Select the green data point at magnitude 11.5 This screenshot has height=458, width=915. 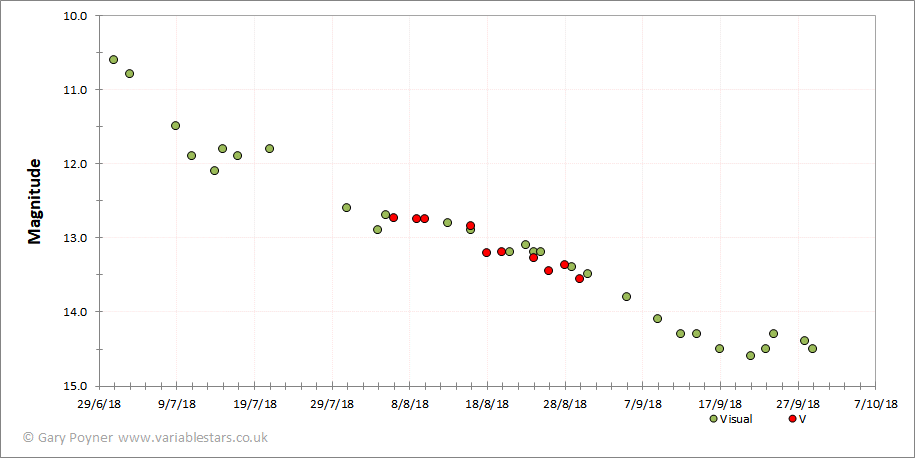(176, 125)
